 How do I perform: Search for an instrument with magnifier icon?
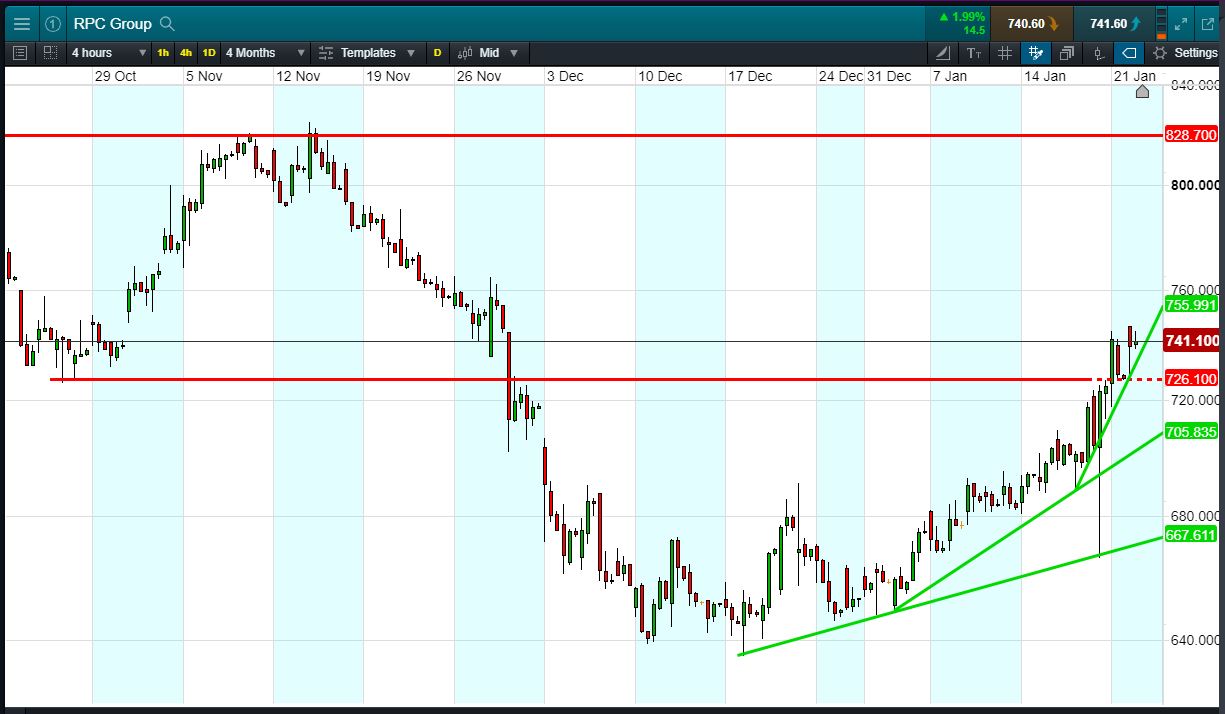167,23
